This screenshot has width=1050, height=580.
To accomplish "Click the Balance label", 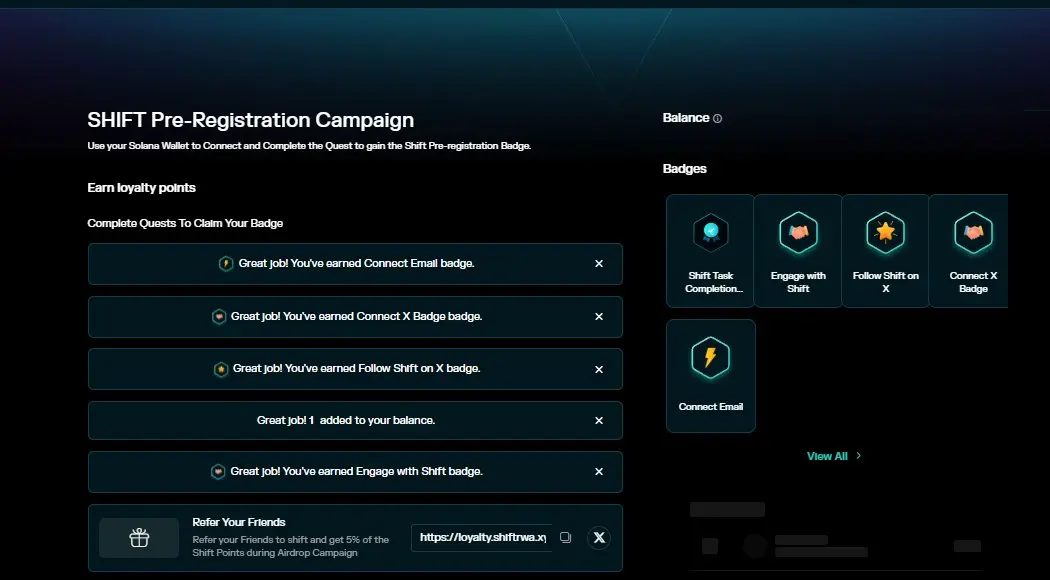I will click(x=686, y=118).
